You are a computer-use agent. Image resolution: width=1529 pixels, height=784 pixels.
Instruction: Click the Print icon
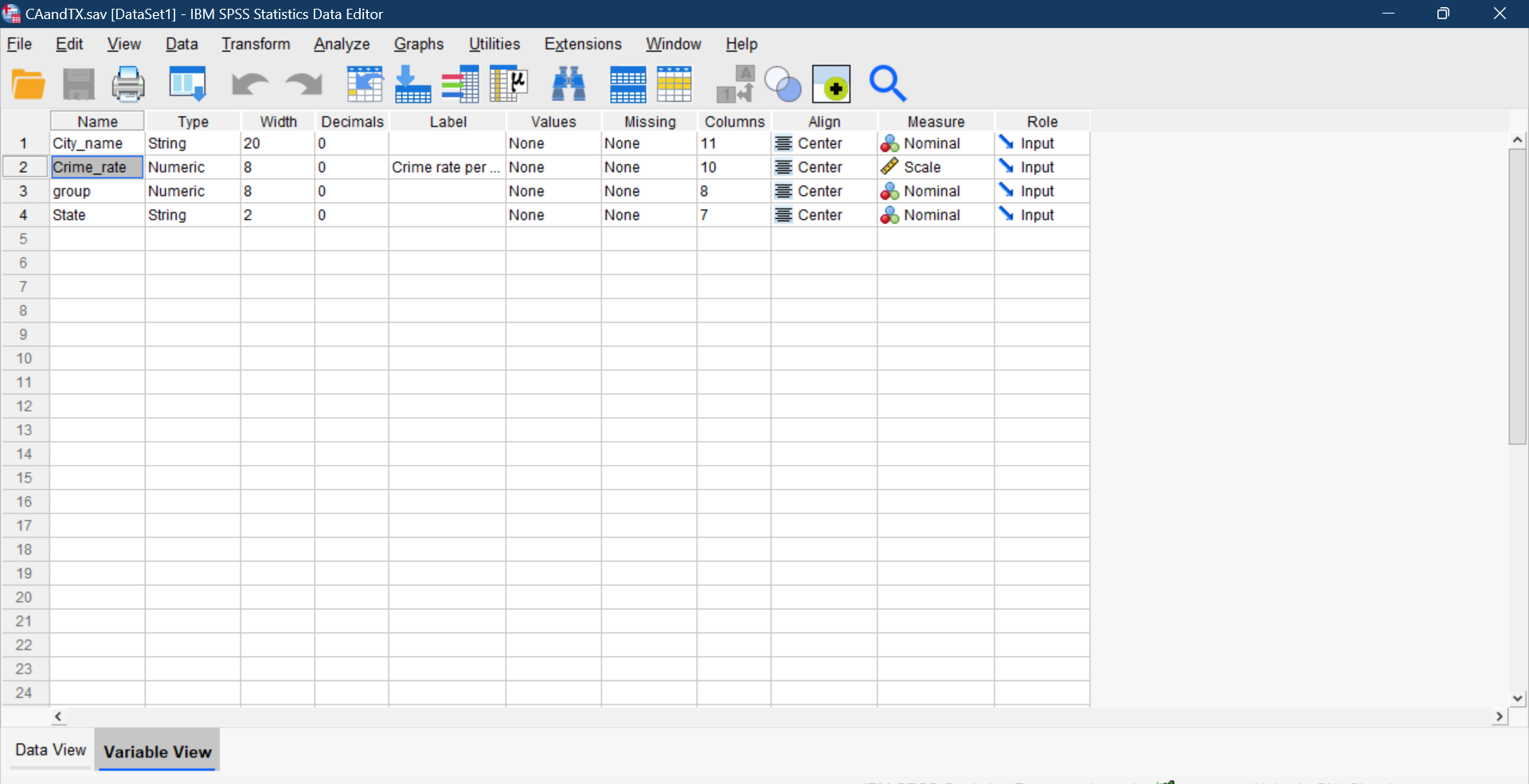(128, 84)
